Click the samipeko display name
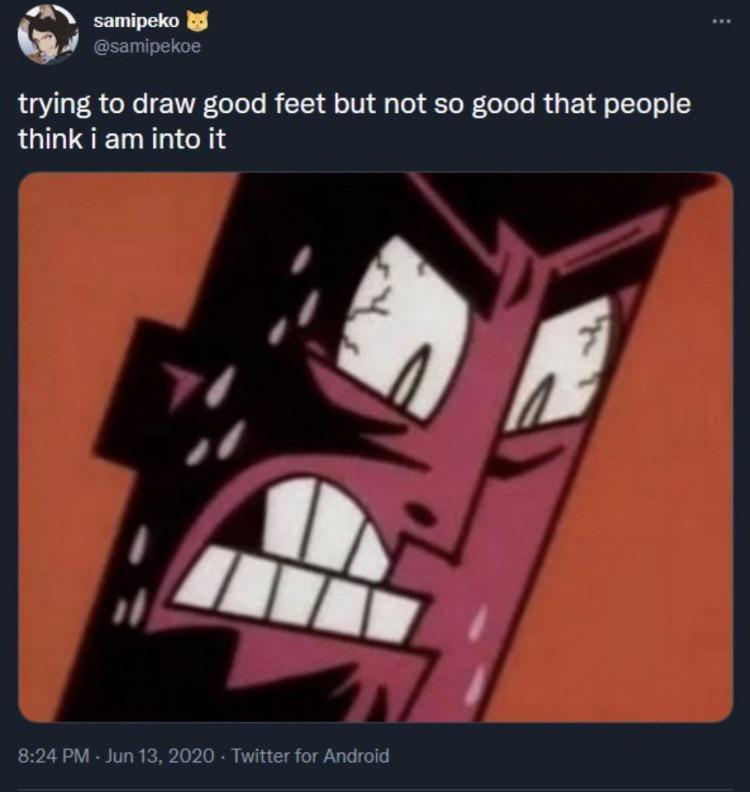Image resolution: width=750 pixels, height=792 pixels. pos(137,20)
